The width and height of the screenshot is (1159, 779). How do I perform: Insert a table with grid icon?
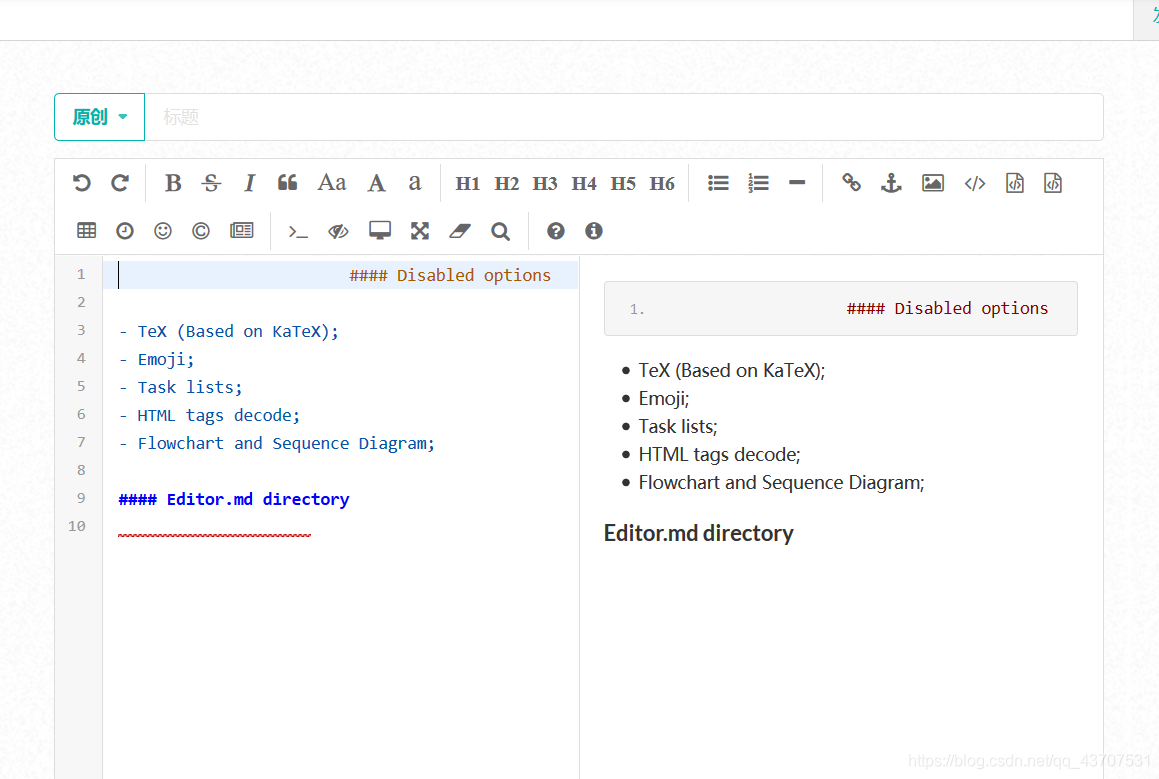pyautogui.click(x=86, y=231)
